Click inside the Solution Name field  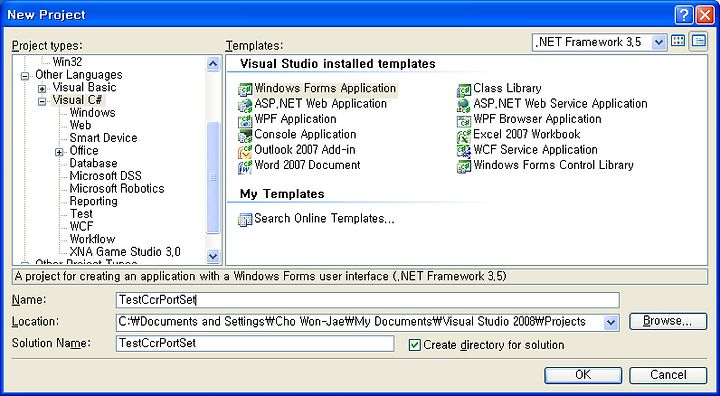255,343
